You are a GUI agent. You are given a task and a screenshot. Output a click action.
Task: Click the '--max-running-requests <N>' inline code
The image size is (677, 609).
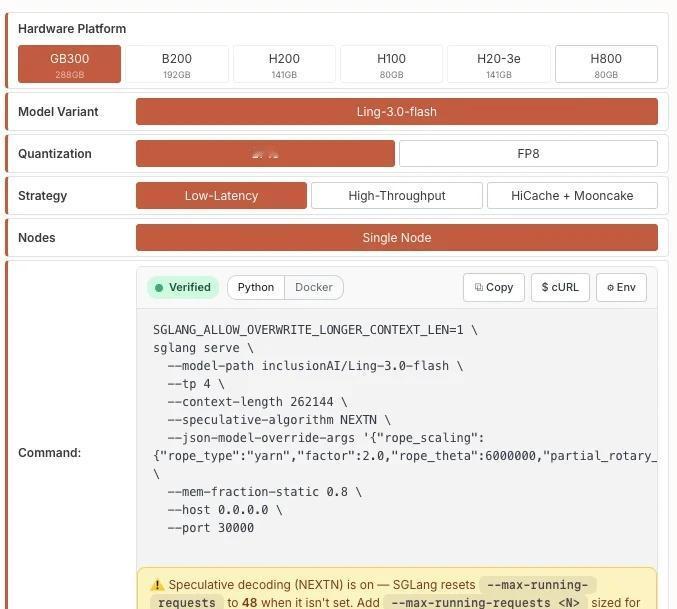point(485,603)
